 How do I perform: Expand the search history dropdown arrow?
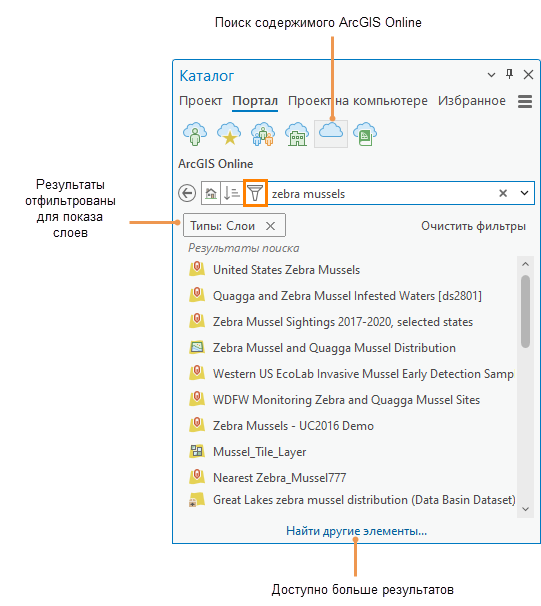tap(524, 193)
